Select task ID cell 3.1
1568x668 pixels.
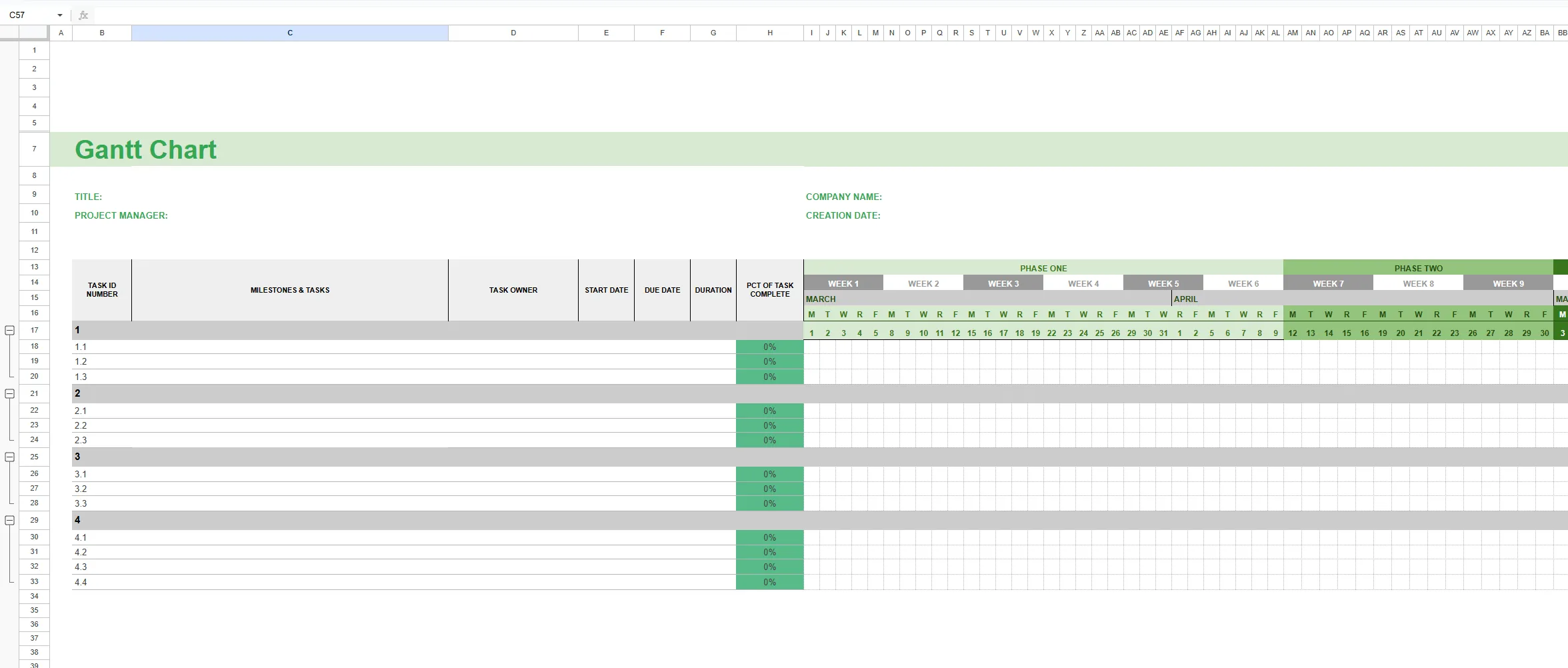pyautogui.click(x=102, y=474)
